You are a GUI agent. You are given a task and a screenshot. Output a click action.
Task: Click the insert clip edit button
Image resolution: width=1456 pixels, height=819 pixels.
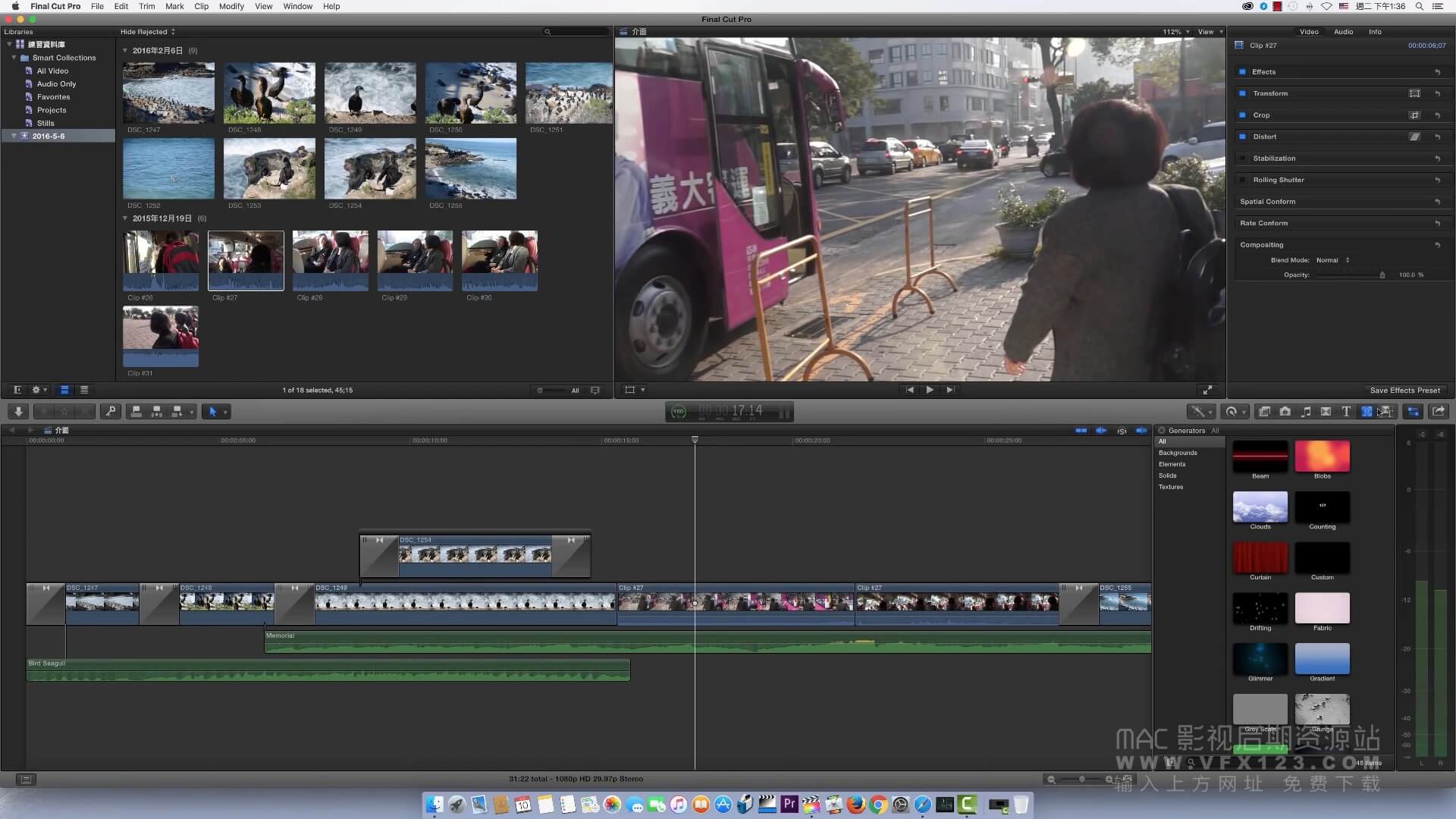click(x=157, y=412)
